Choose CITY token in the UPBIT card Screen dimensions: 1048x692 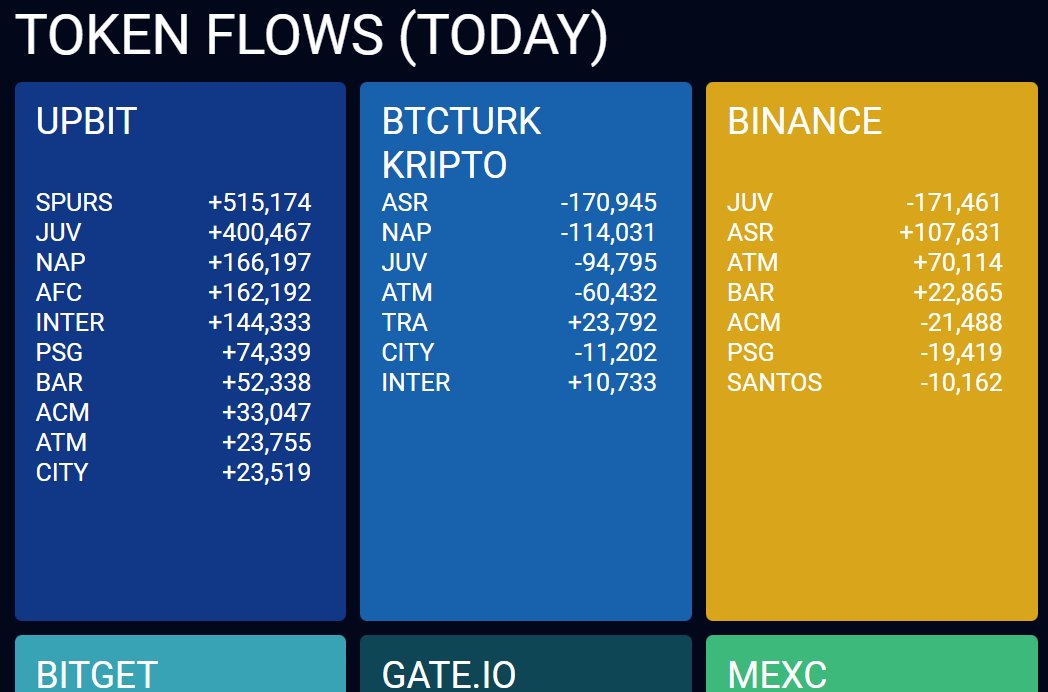(62, 473)
